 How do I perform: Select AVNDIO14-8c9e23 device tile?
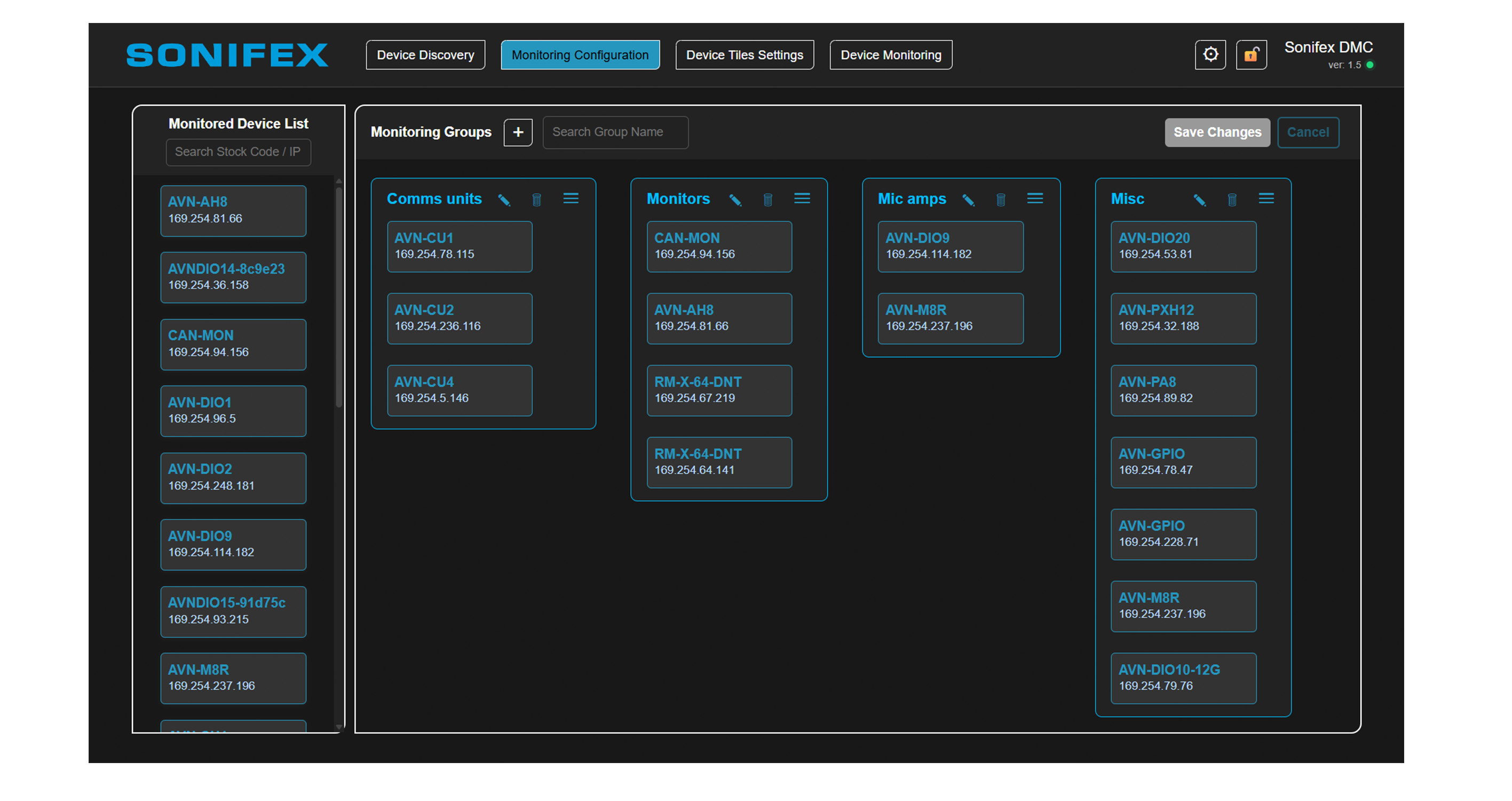point(233,277)
